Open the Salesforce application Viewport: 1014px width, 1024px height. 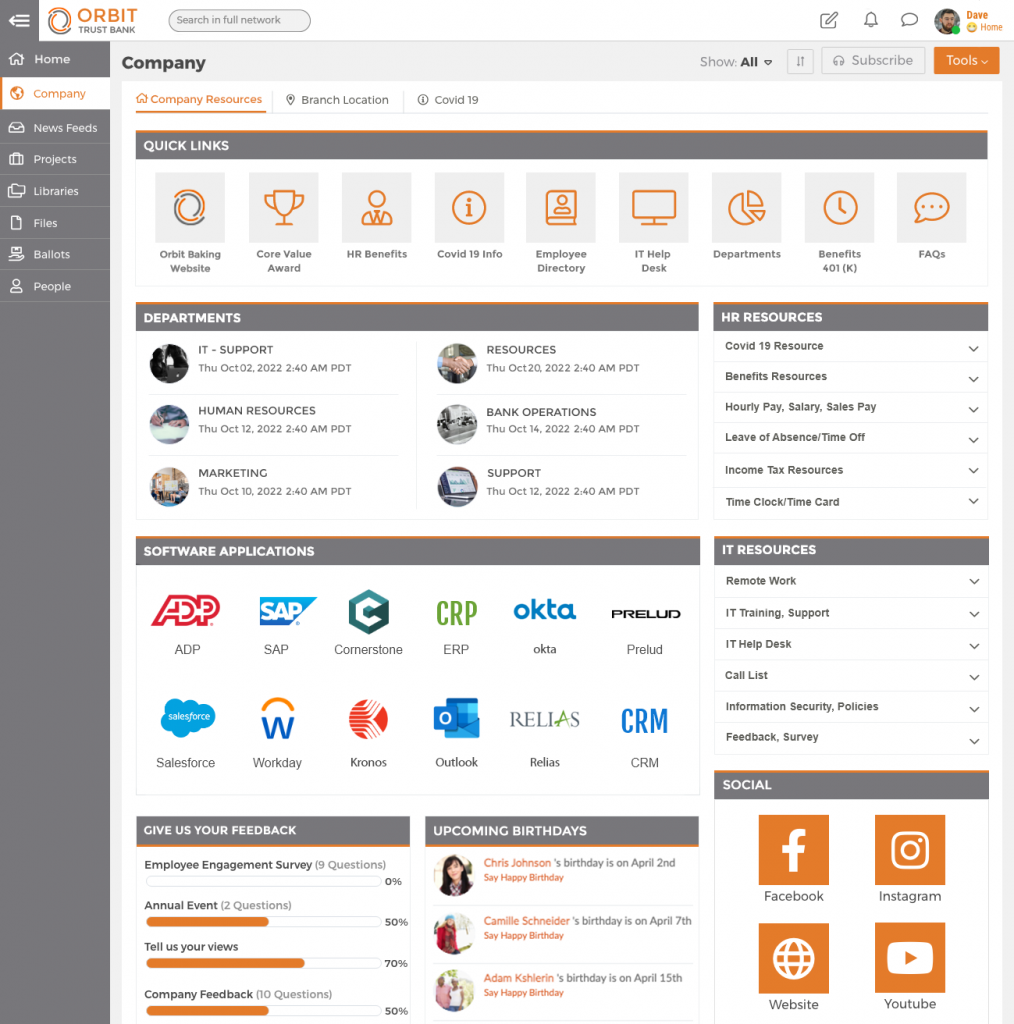pyautogui.click(x=186, y=718)
